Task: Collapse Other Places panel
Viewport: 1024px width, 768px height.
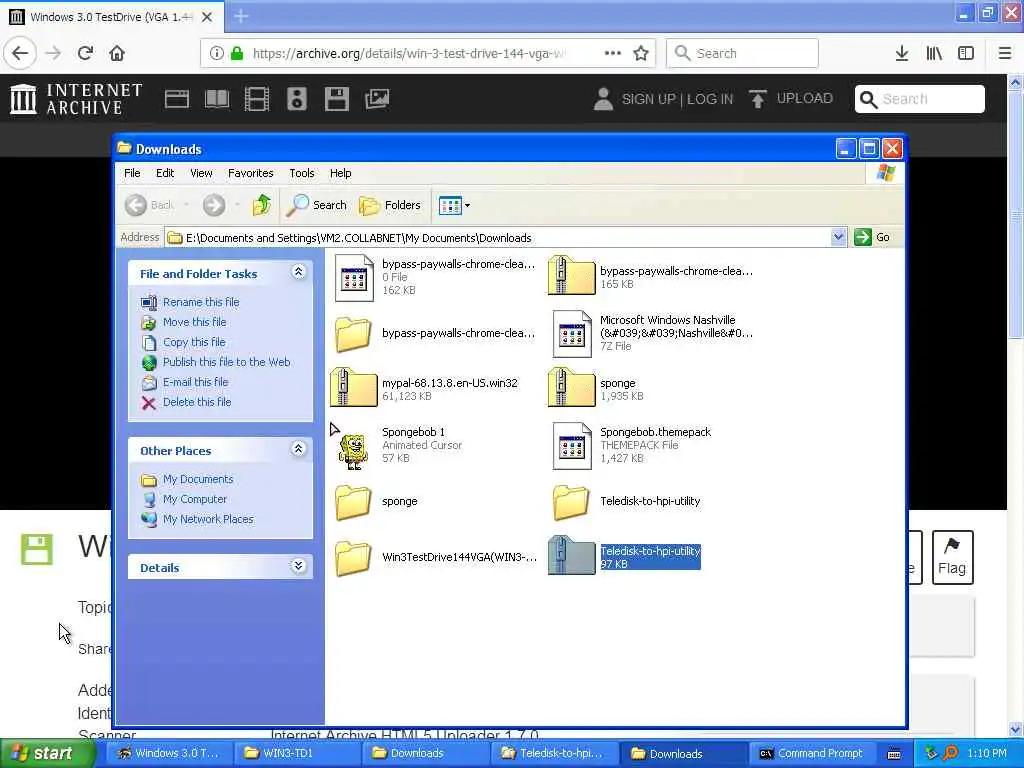Action: click(298, 449)
